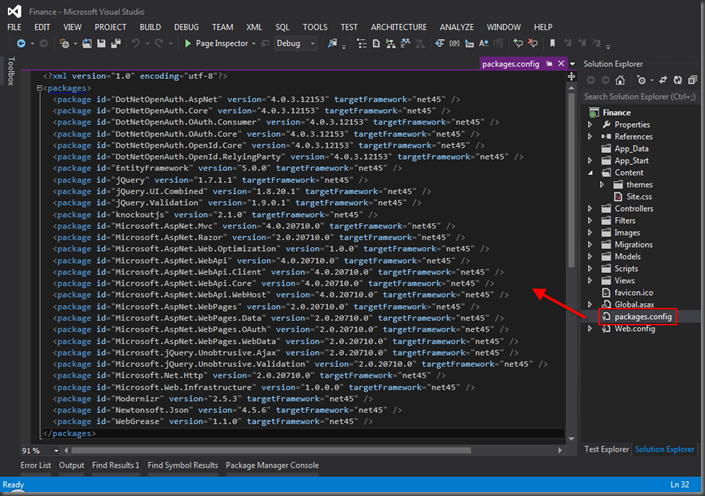This screenshot has width=705, height=496.
Task: Click the Newtonsoft.Json package line
Action: 227,410
